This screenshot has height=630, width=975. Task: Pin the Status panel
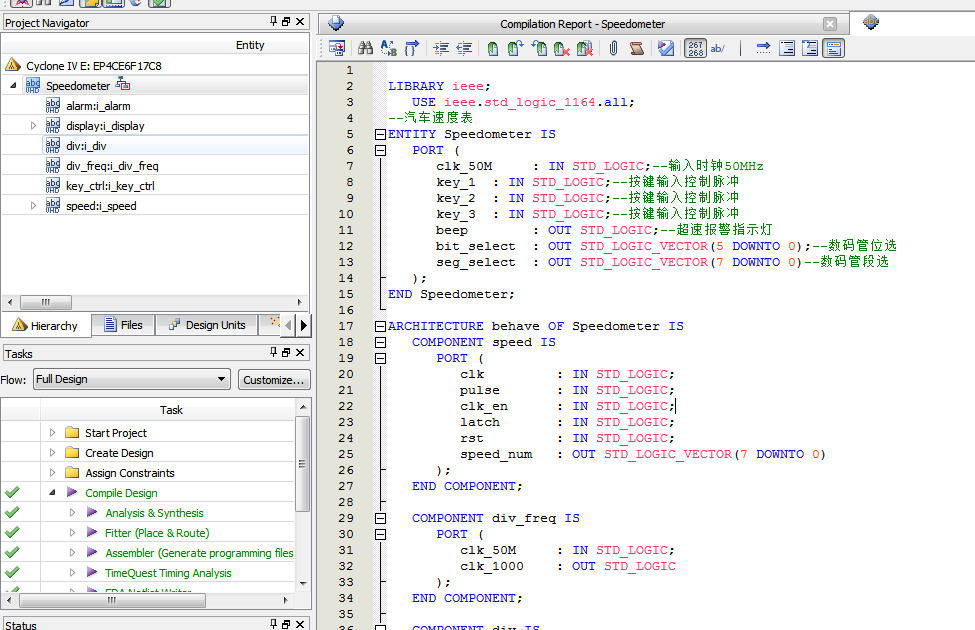[273, 623]
